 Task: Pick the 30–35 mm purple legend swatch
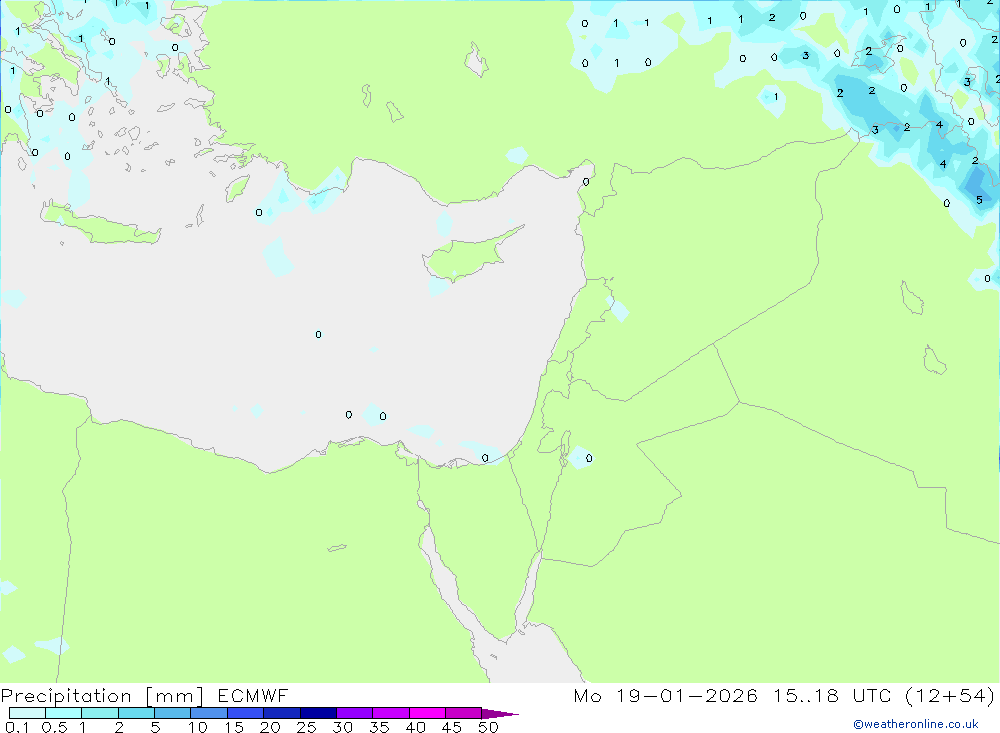tap(354, 713)
